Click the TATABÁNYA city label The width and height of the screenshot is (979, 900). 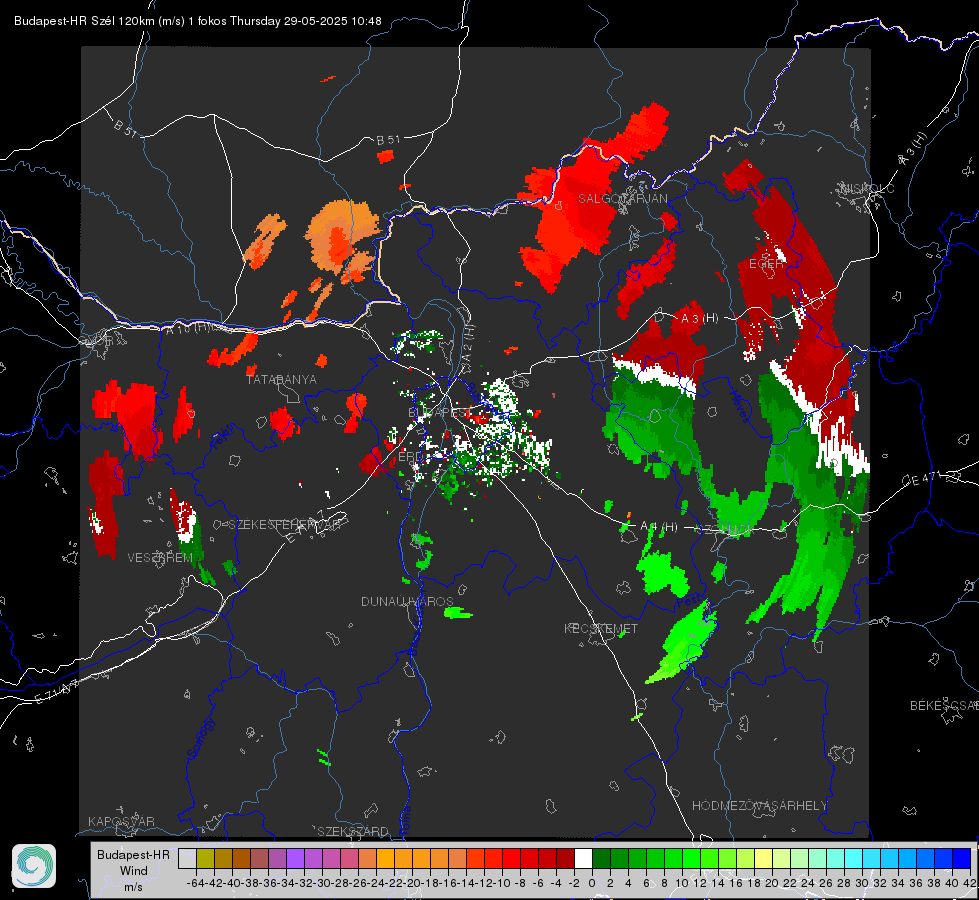click(x=282, y=380)
